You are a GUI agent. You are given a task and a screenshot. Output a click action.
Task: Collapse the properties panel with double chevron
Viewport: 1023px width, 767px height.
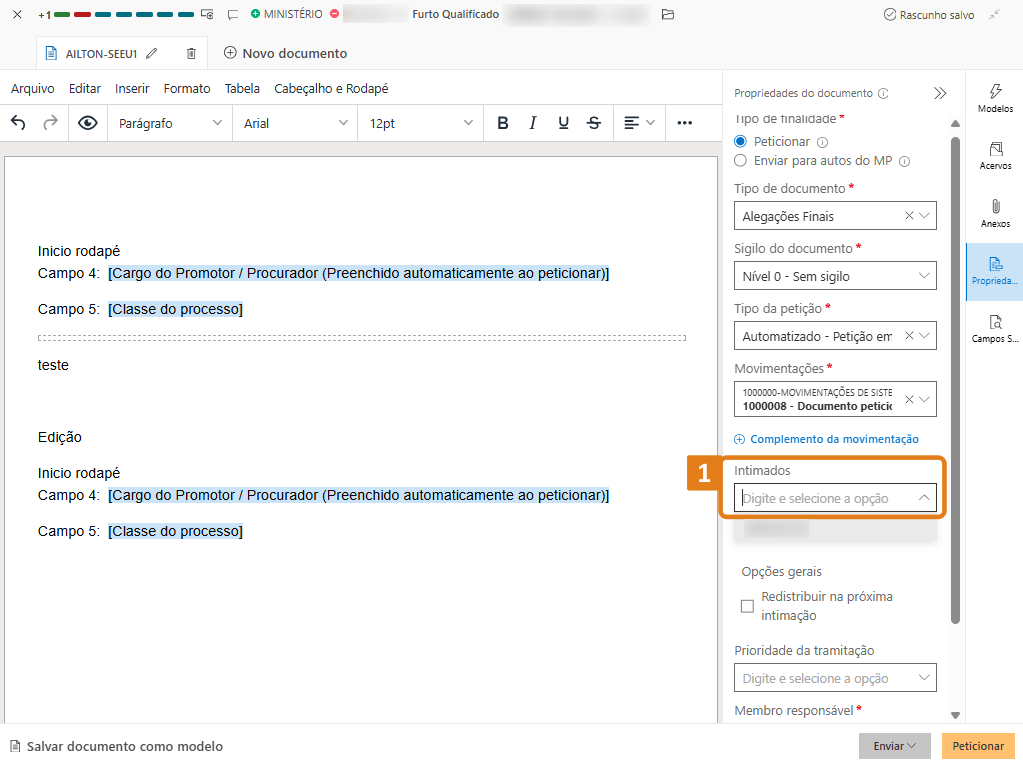pyautogui.click(x=940, y=93)
